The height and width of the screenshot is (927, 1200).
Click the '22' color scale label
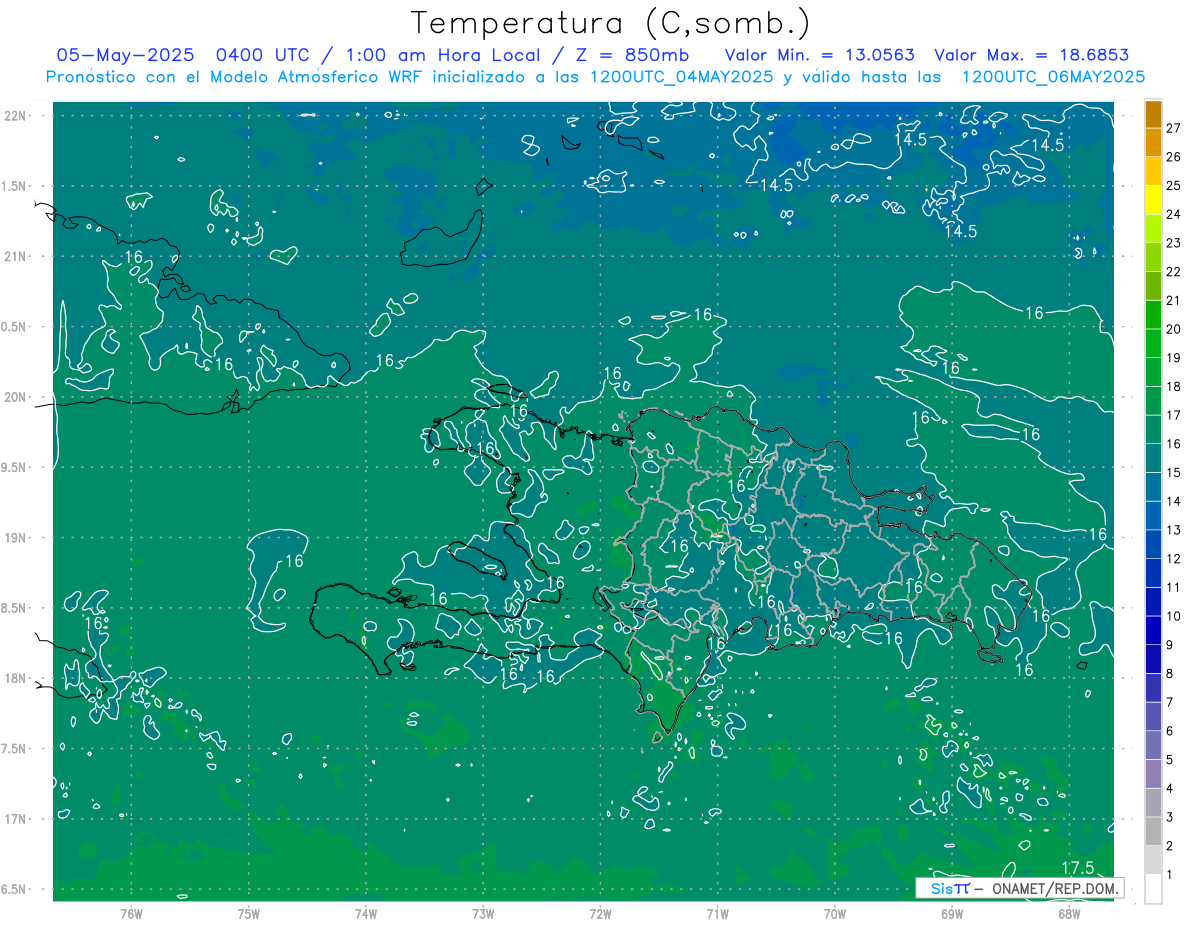1174,272
